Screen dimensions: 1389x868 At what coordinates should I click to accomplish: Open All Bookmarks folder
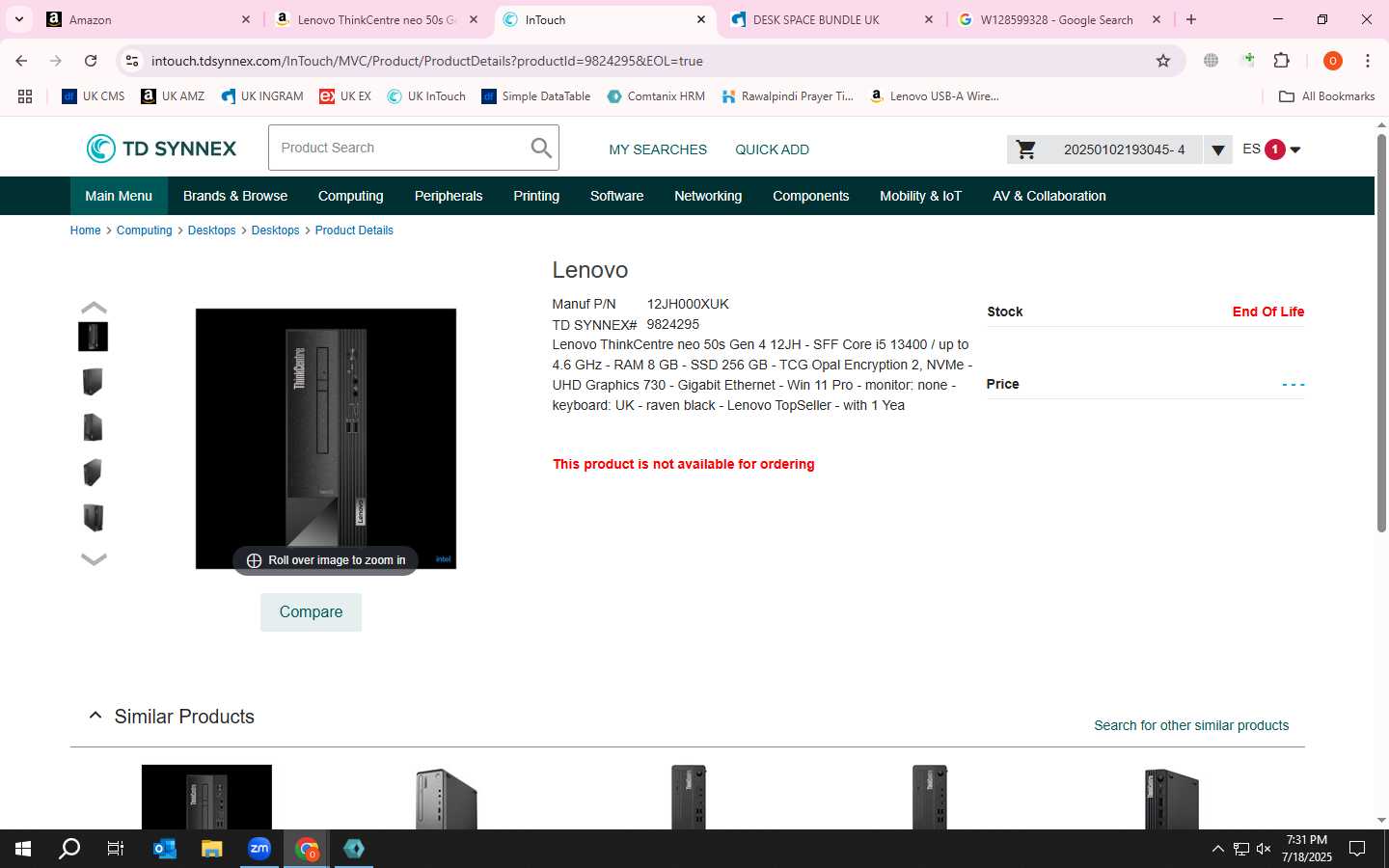pos(1326,96)
